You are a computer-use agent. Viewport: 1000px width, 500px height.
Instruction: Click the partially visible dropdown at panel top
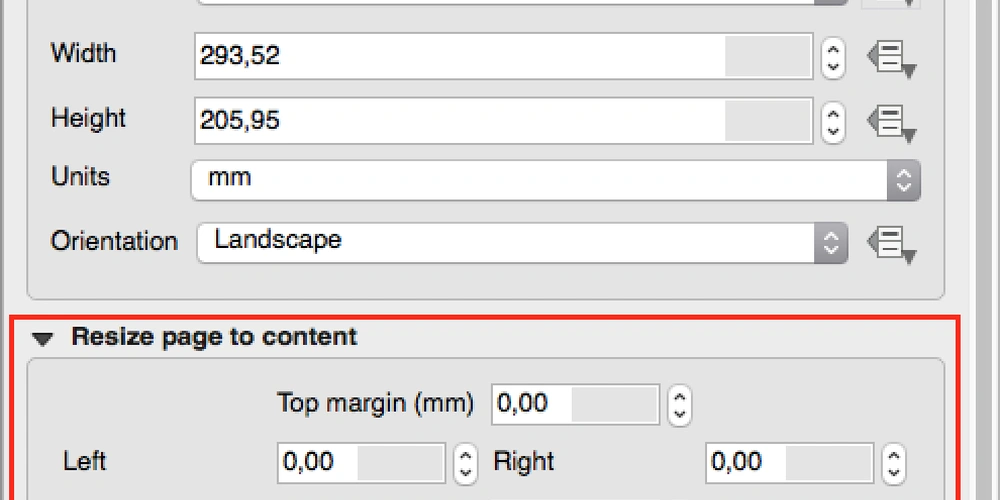click(x=522, y=3)
